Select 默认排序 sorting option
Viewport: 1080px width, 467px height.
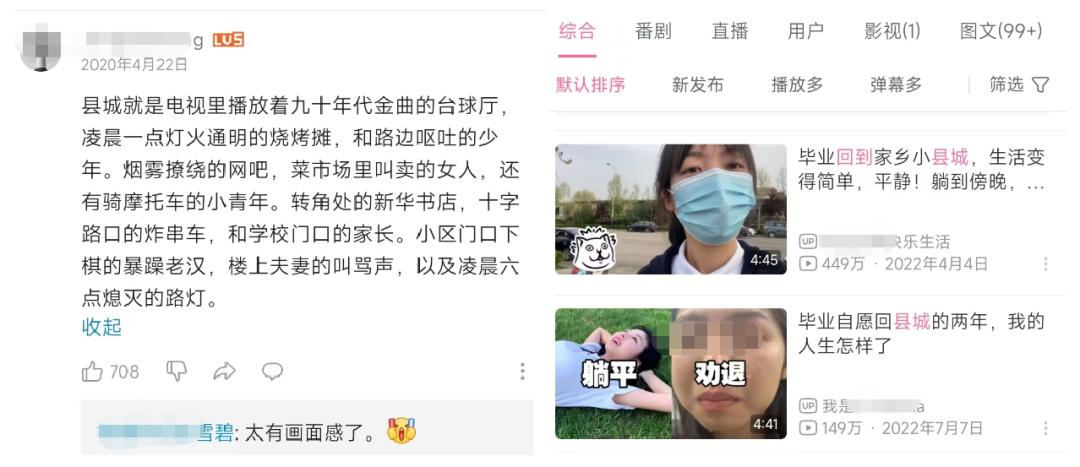point(591,85)
